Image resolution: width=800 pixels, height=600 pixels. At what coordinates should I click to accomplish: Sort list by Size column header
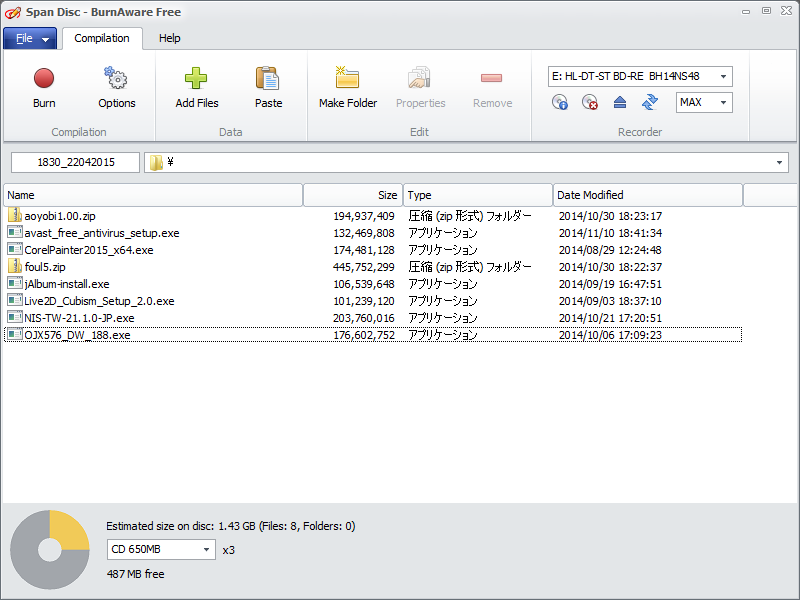pos(353,195)
